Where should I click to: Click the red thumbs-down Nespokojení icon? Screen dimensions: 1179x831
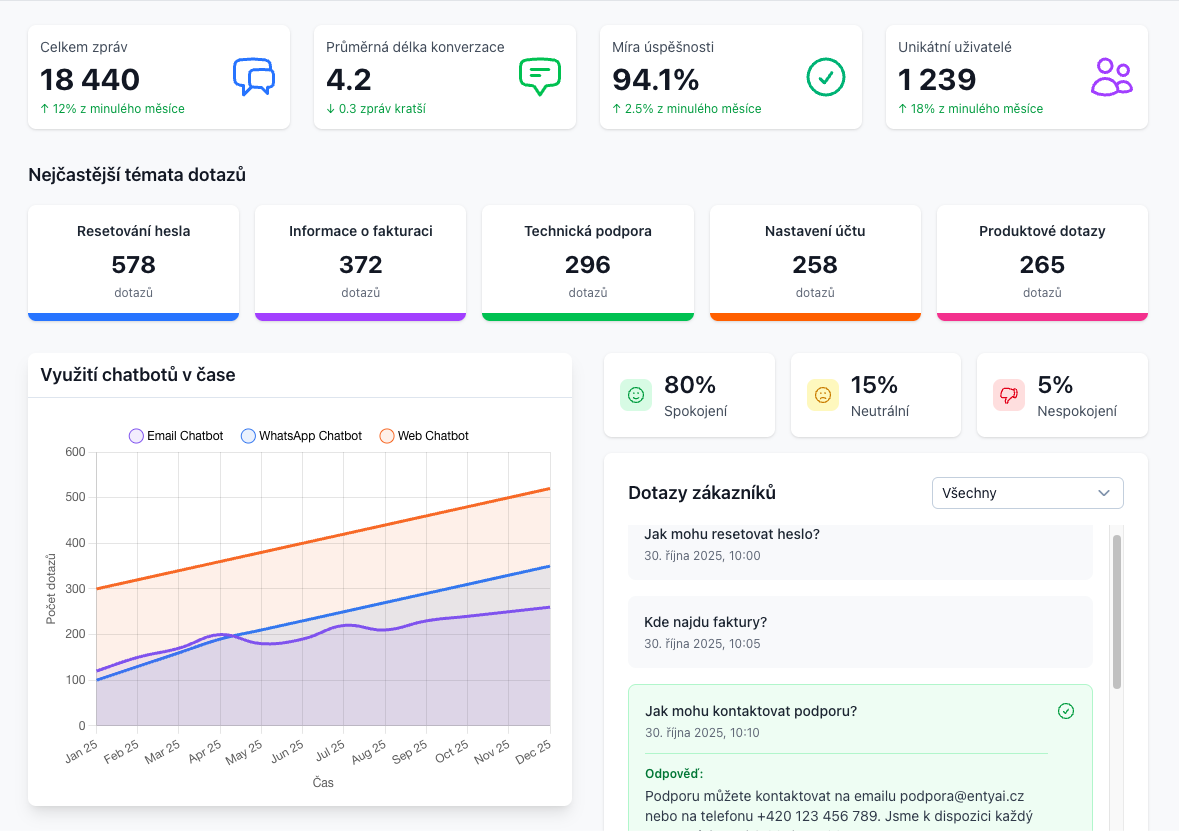(1009, 396)
